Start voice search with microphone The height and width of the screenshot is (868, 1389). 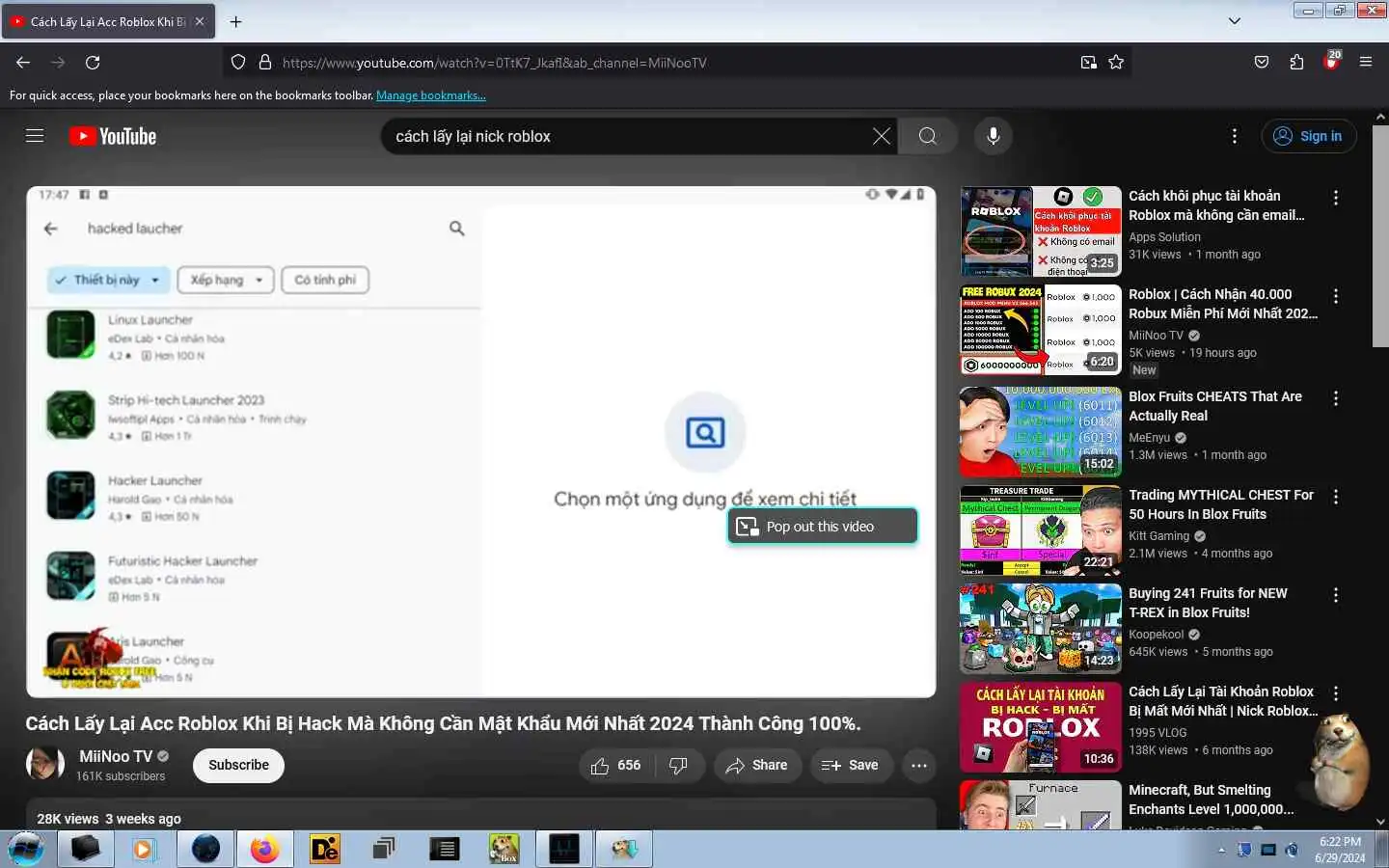(993, 136)
